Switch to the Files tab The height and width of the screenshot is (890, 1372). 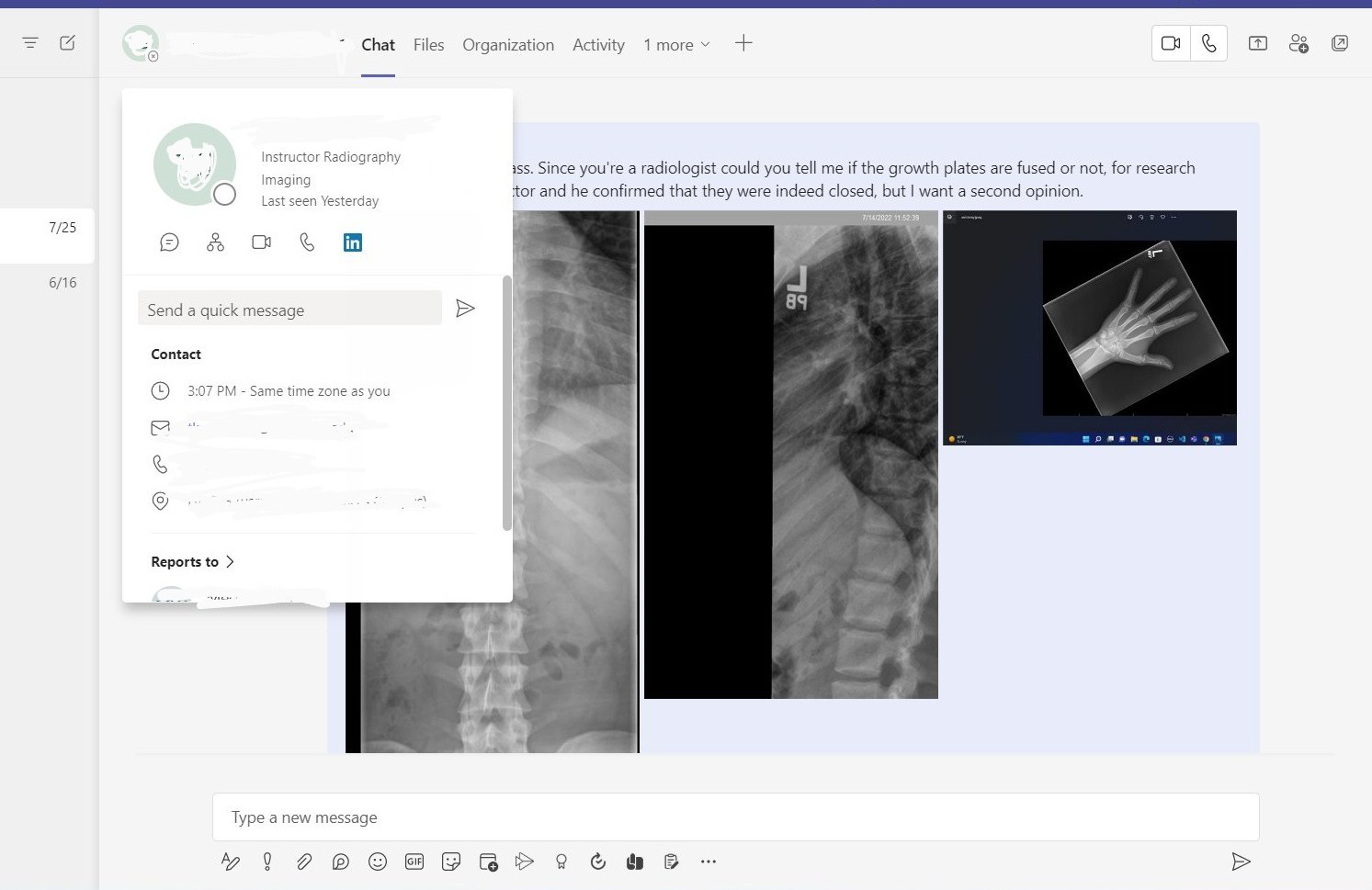428,45
